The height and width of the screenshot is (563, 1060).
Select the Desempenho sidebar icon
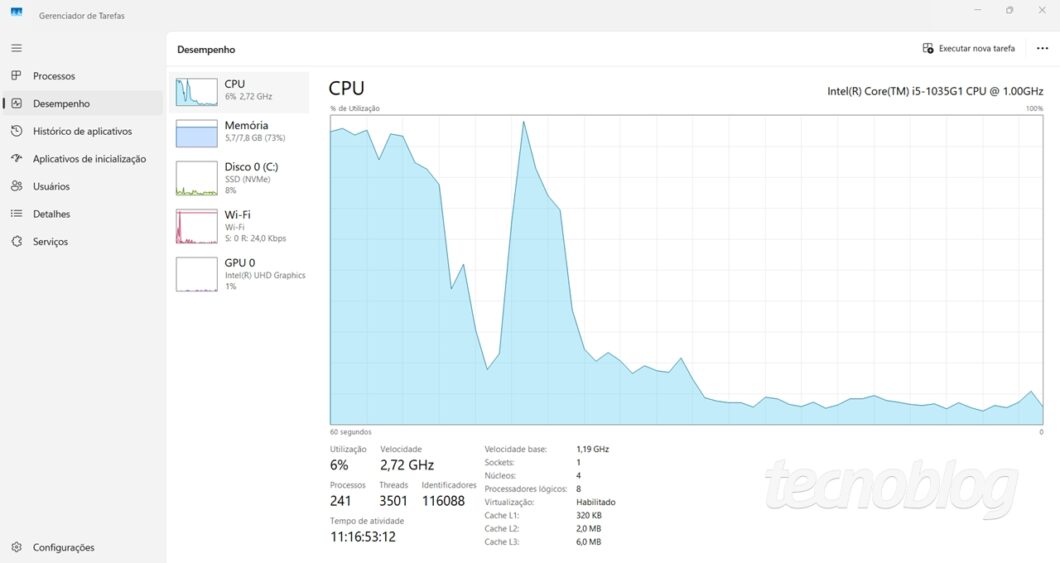[16, 103]
